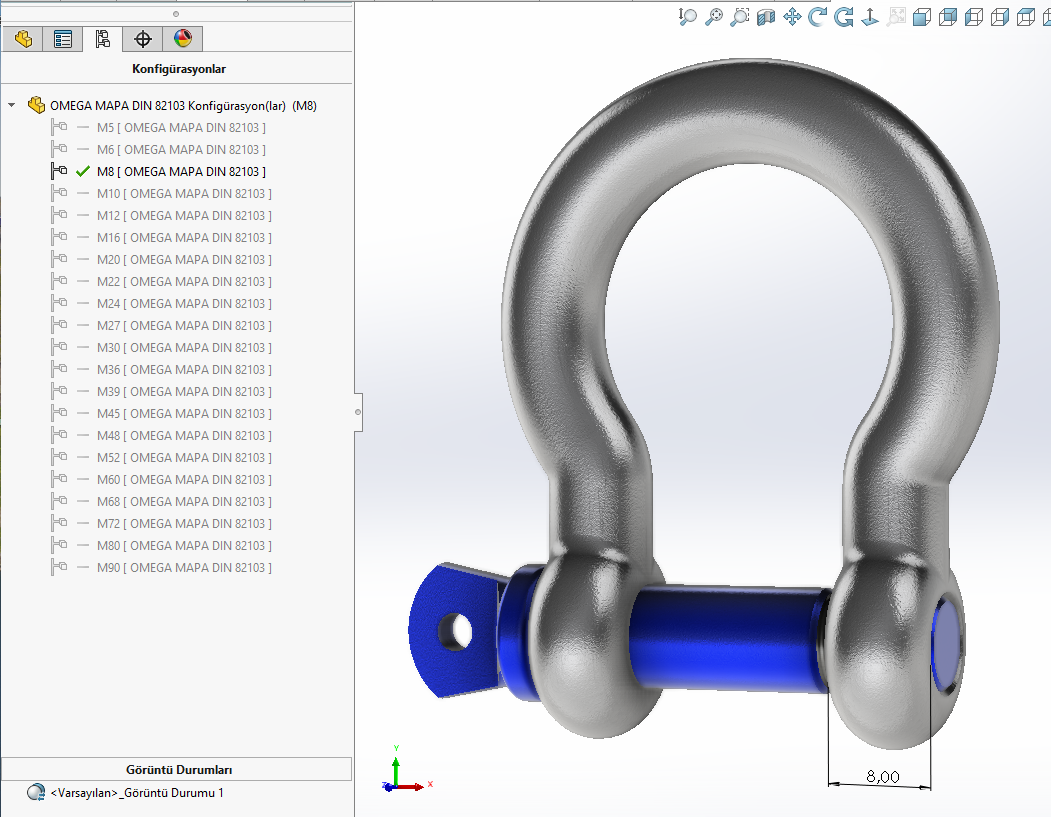Select the M80 configuration
This screenshot has height=817, width=1051.
[184, 546]
